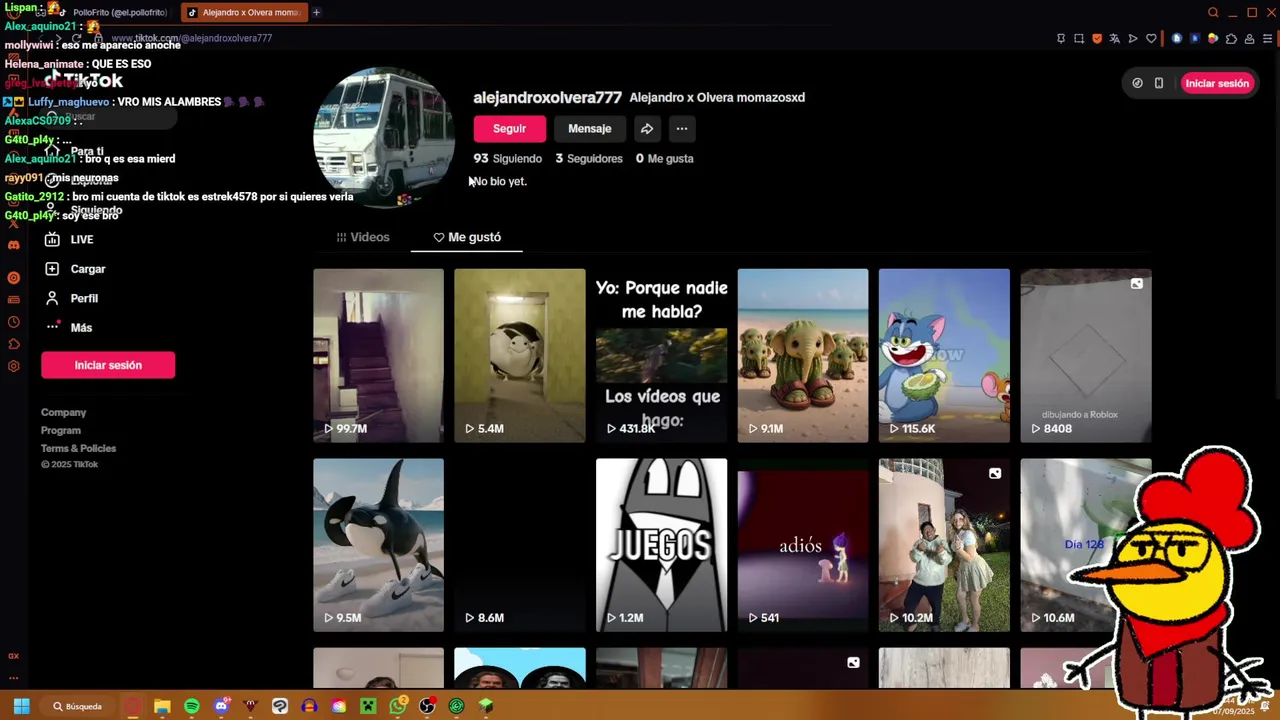Viewport: 1280px width, 720px height.
Task: Open the Tom and Jerry video 115.6K
Action: coord(944,355)
